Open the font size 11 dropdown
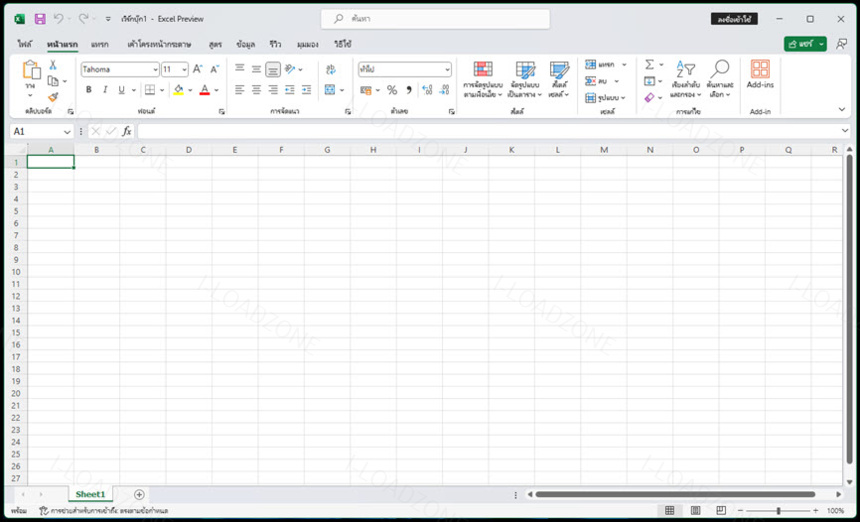 tap(184, 70)
